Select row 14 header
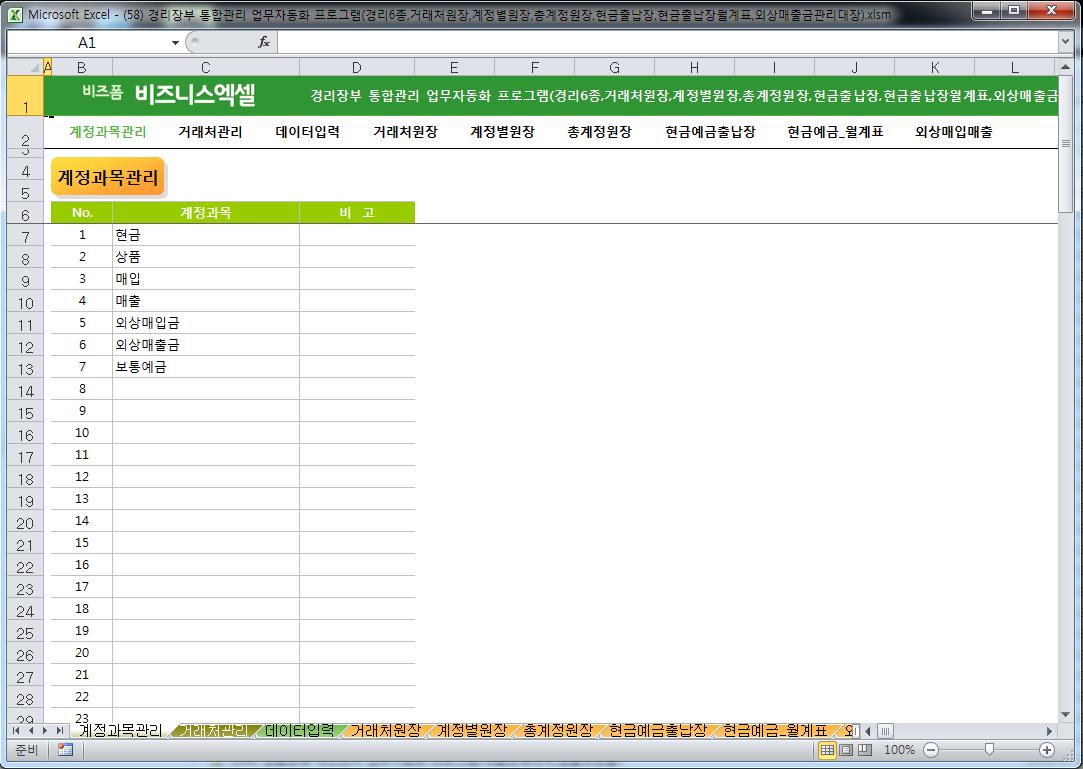 click(x=25, y=391)
